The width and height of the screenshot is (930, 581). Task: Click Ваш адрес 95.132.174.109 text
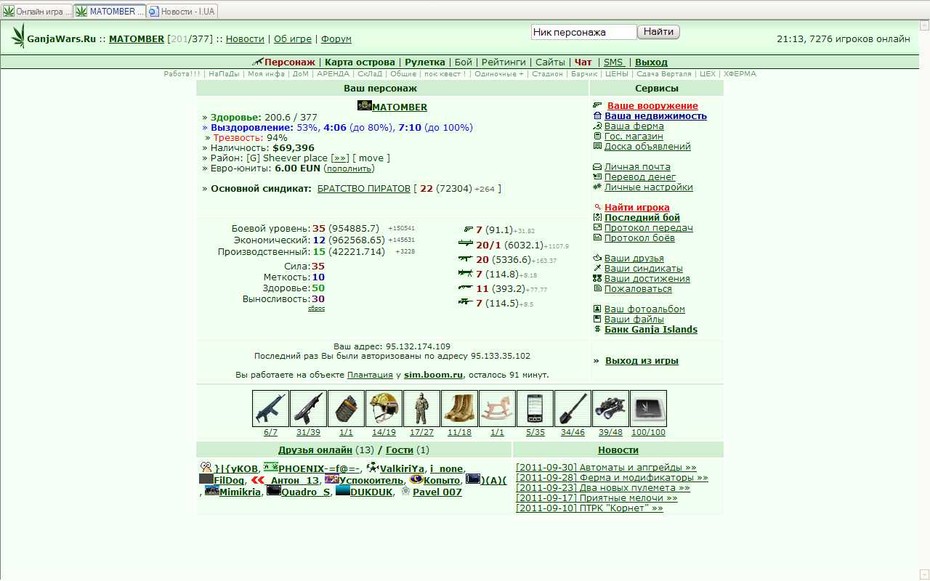(391, 346)
